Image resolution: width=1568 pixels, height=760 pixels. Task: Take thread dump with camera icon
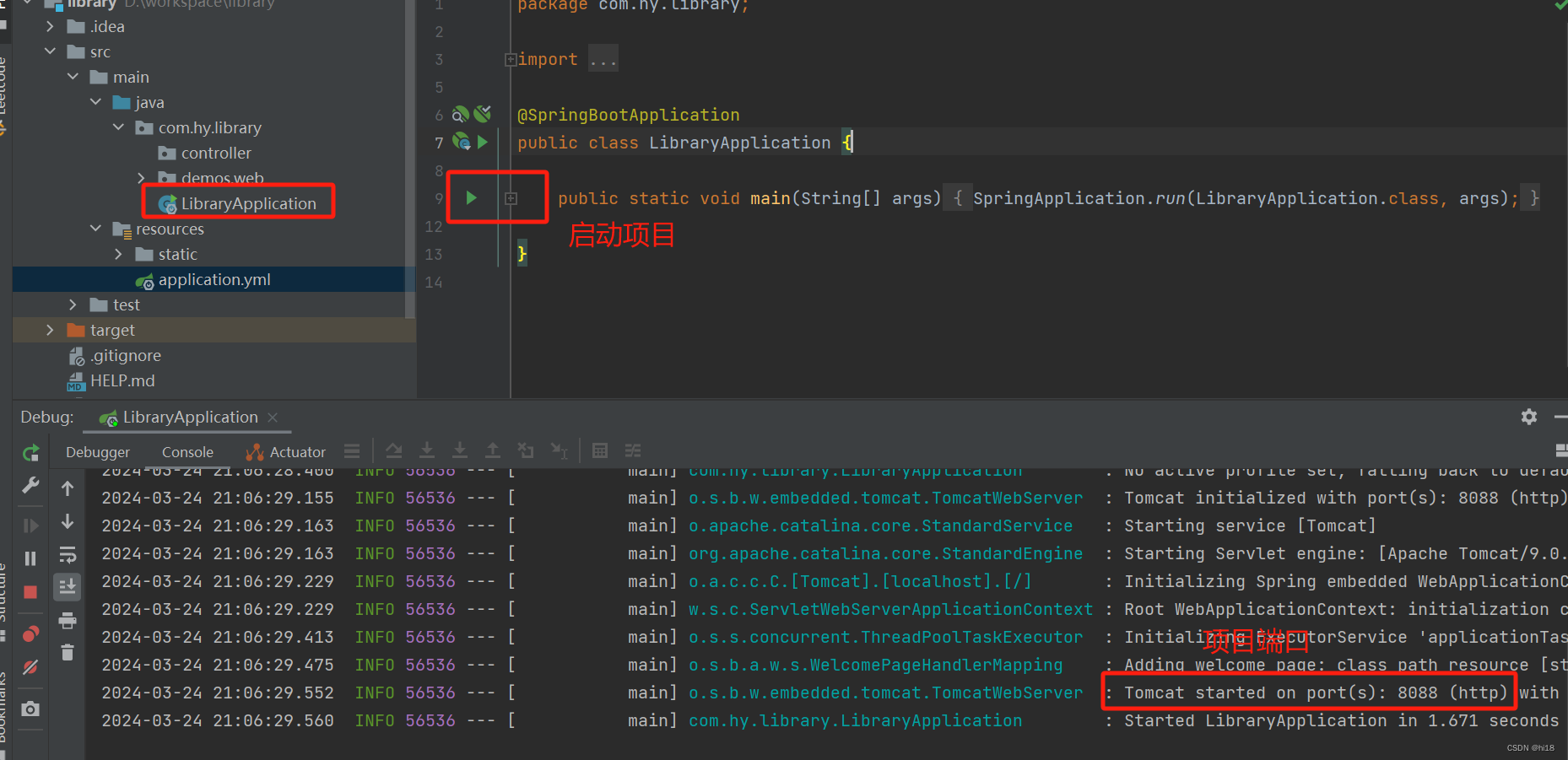31,709
